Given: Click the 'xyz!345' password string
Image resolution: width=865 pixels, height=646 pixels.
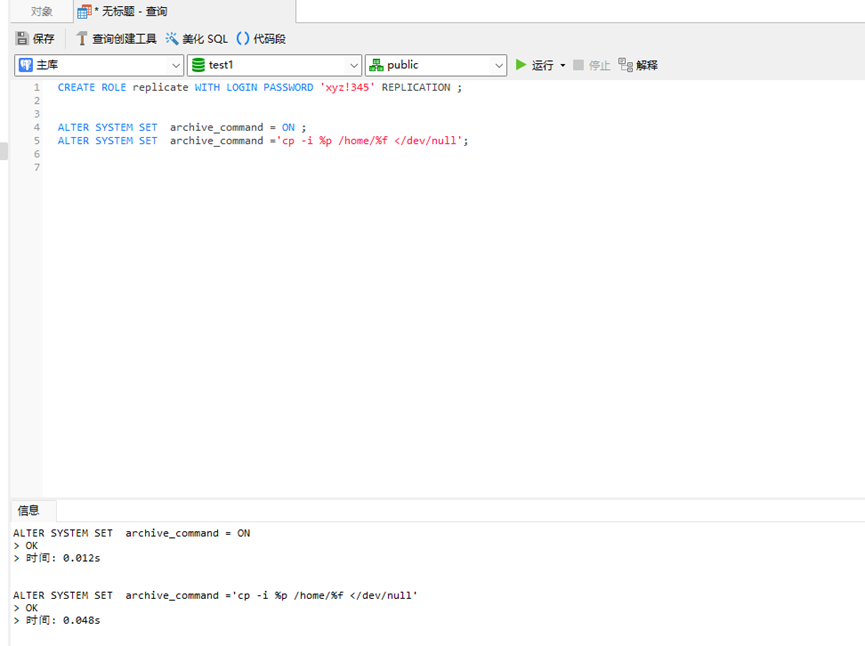Looking at the screenshot, I should [x=347, y=87].
